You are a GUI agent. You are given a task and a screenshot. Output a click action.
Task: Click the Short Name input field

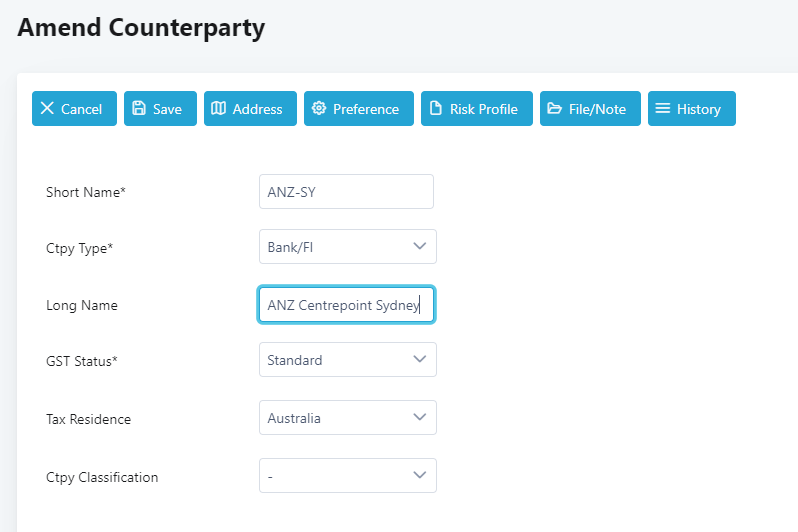346,191
